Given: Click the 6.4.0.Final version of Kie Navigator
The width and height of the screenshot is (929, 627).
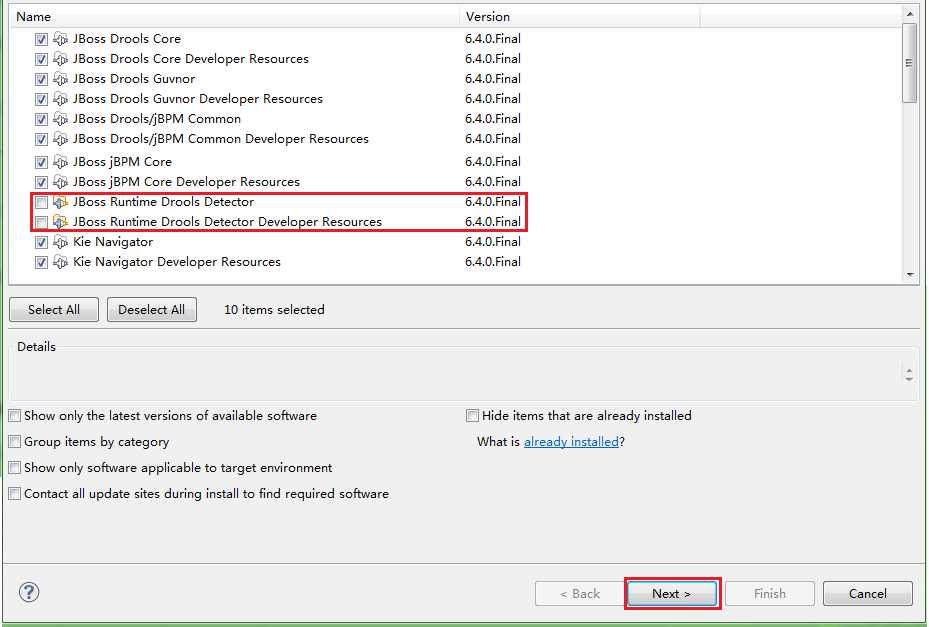Looking at the screenshot, I should click(493, 242).
